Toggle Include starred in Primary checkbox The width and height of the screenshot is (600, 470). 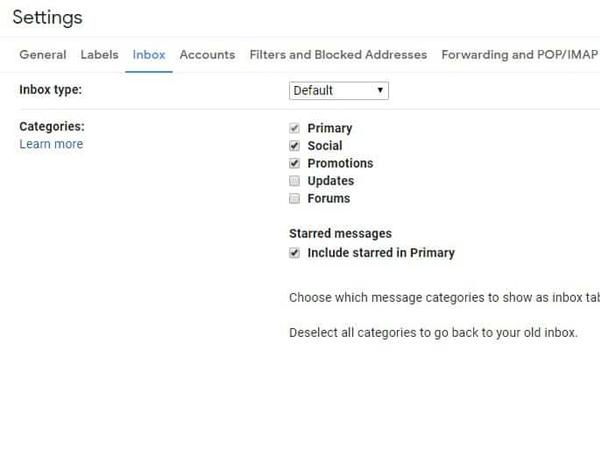tap(294, 254)
